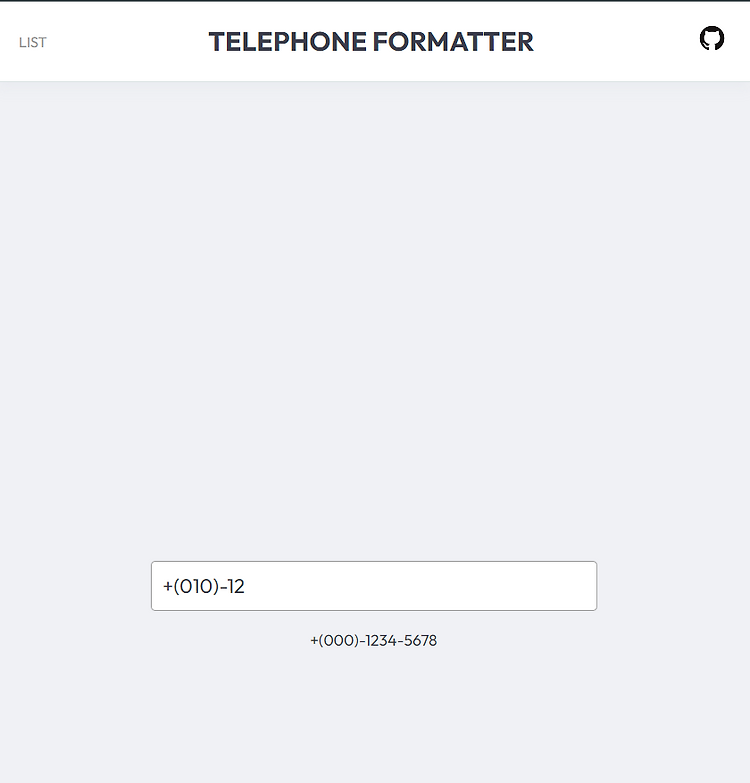This screenshot has height=783, width=750.
Task: Focus the telephone number input field
Action: [374, 586]
